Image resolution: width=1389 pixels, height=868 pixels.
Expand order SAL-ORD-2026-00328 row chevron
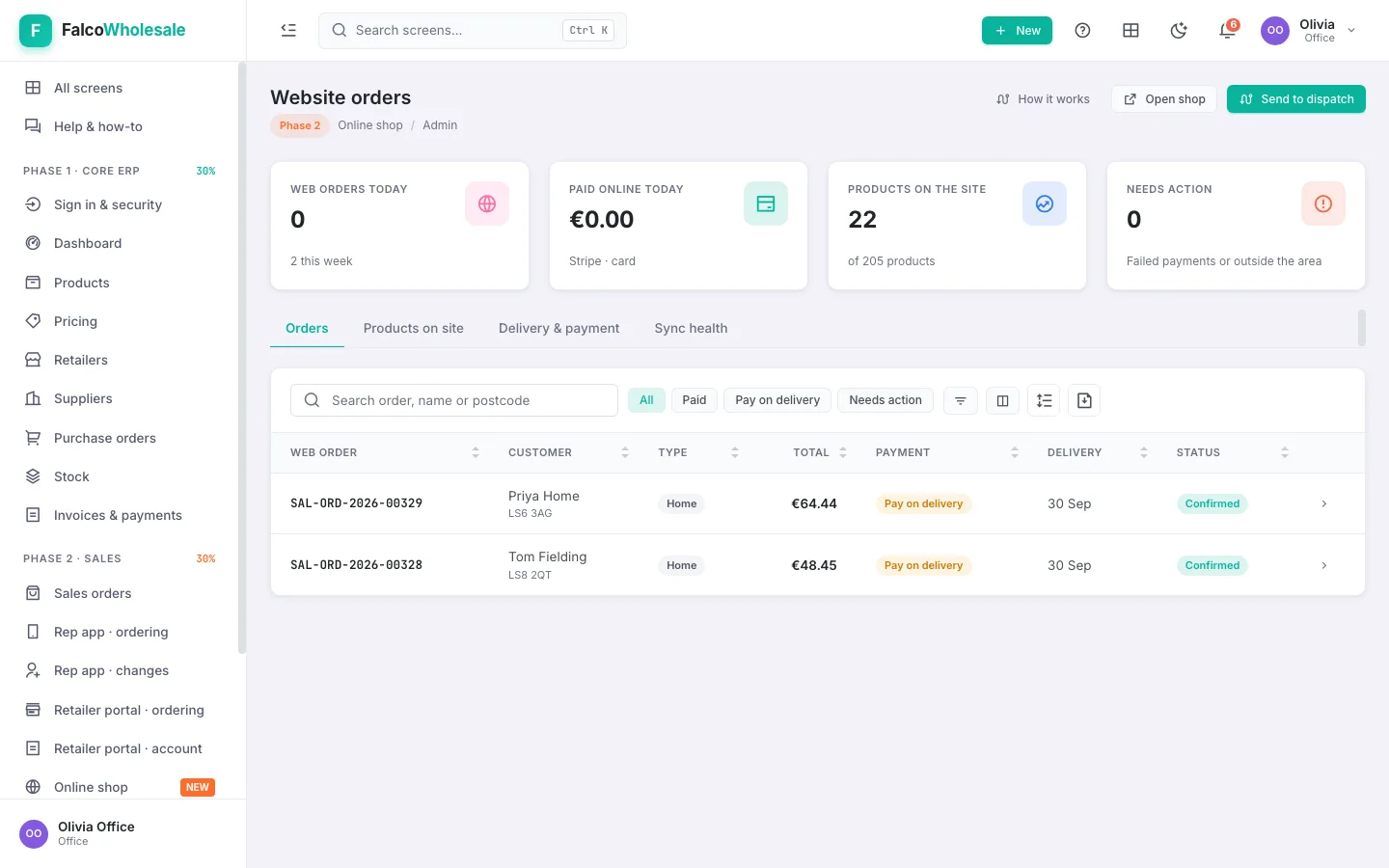point(1324,565)
